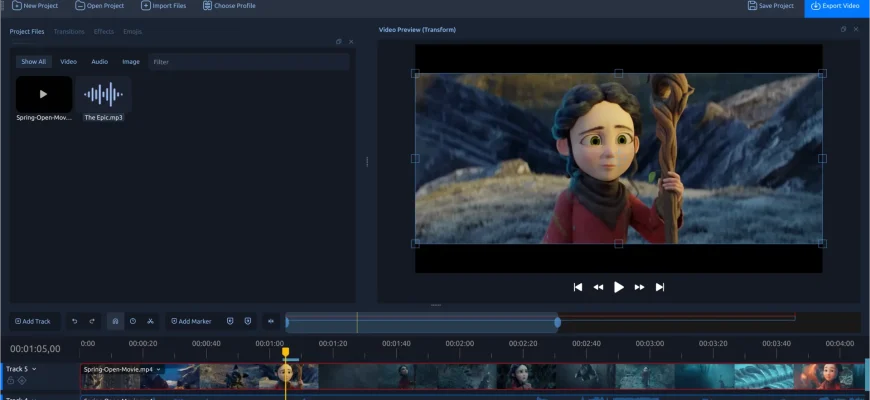Image resolution: width=870 pixels, height=400 pixels.
Task: Open the Effects tab
Action: (x=104, y=32)
